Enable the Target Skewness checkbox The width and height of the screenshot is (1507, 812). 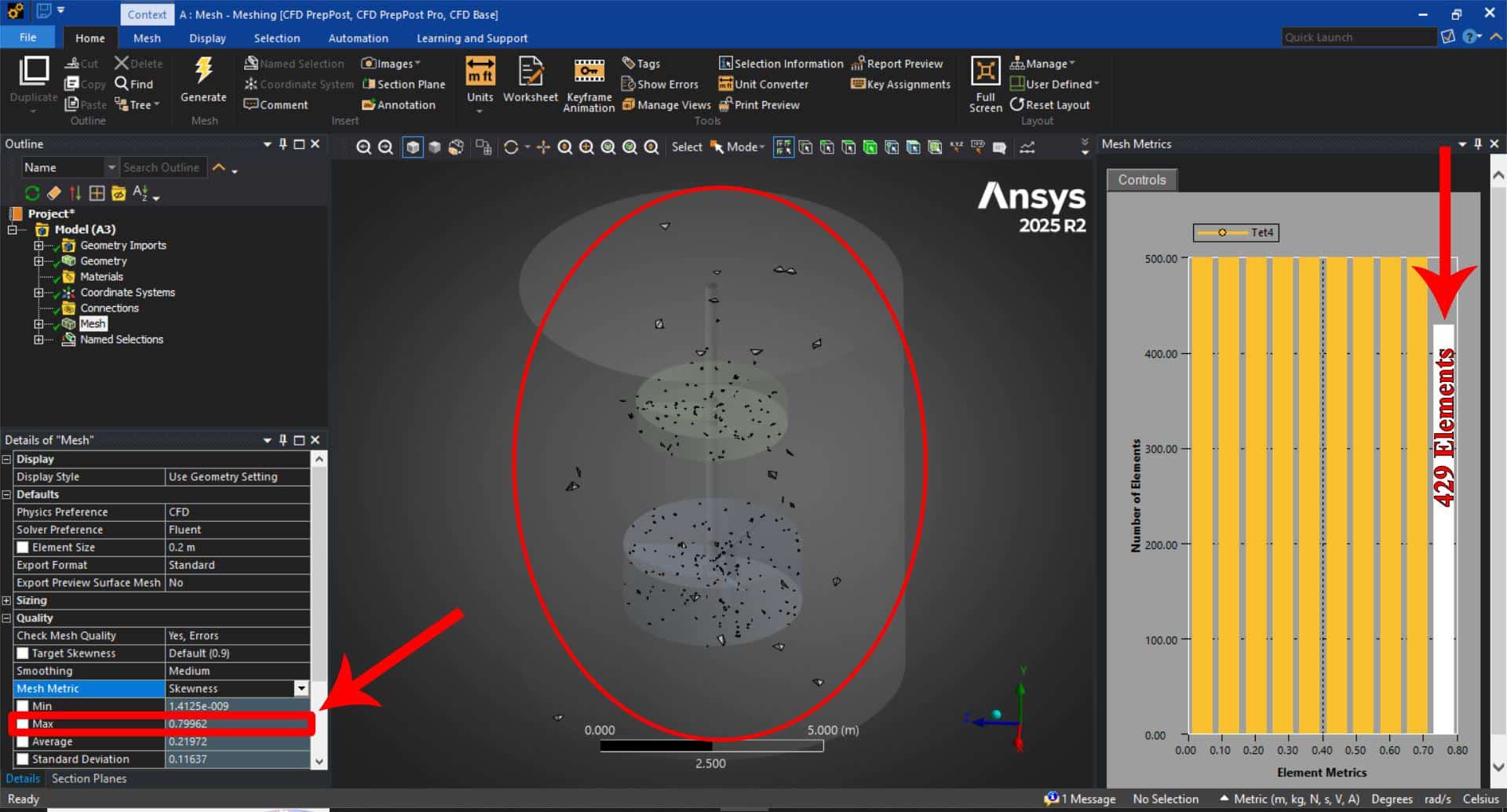click(x=23, y=654)
